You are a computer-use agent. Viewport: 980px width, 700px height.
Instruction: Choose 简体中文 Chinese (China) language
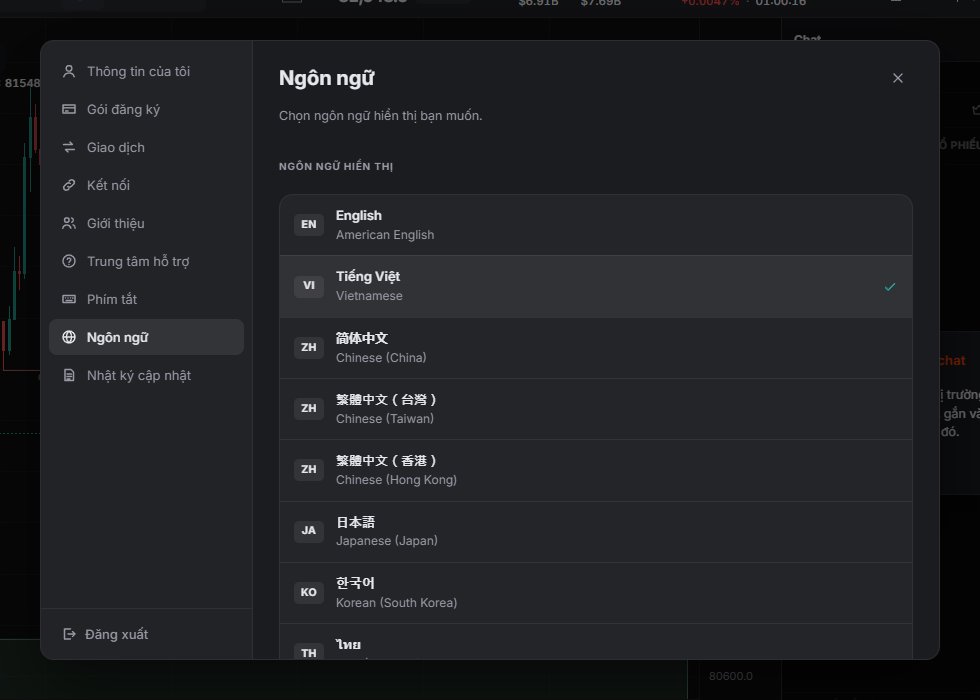click(596, 348)
